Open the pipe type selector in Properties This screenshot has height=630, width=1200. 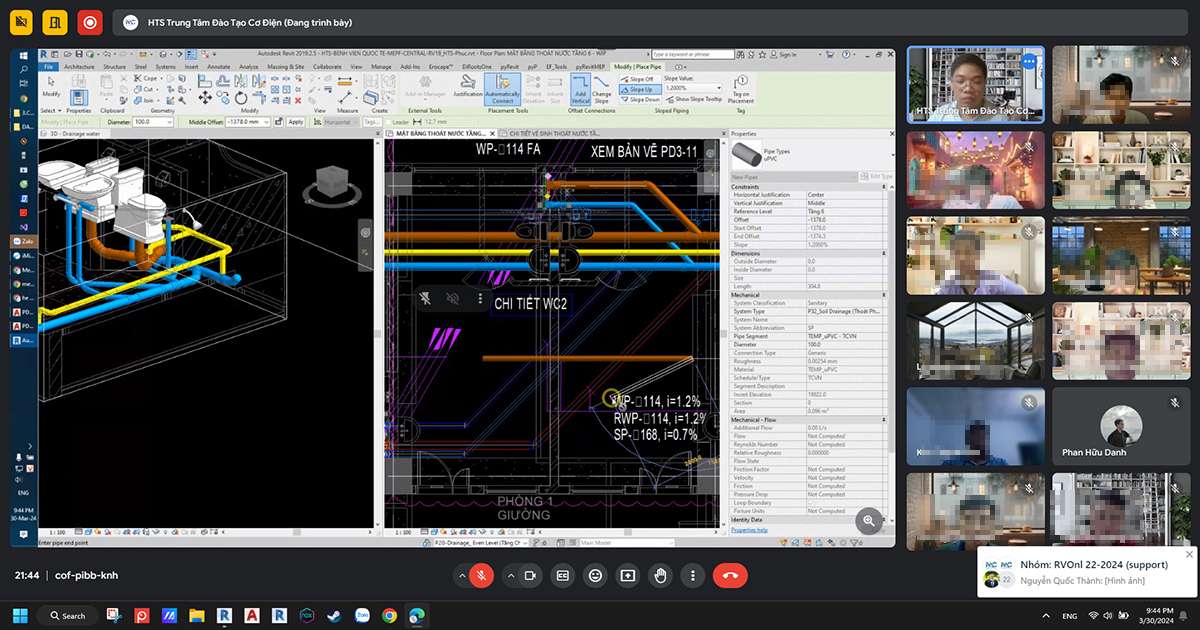(x=810, y=155)
